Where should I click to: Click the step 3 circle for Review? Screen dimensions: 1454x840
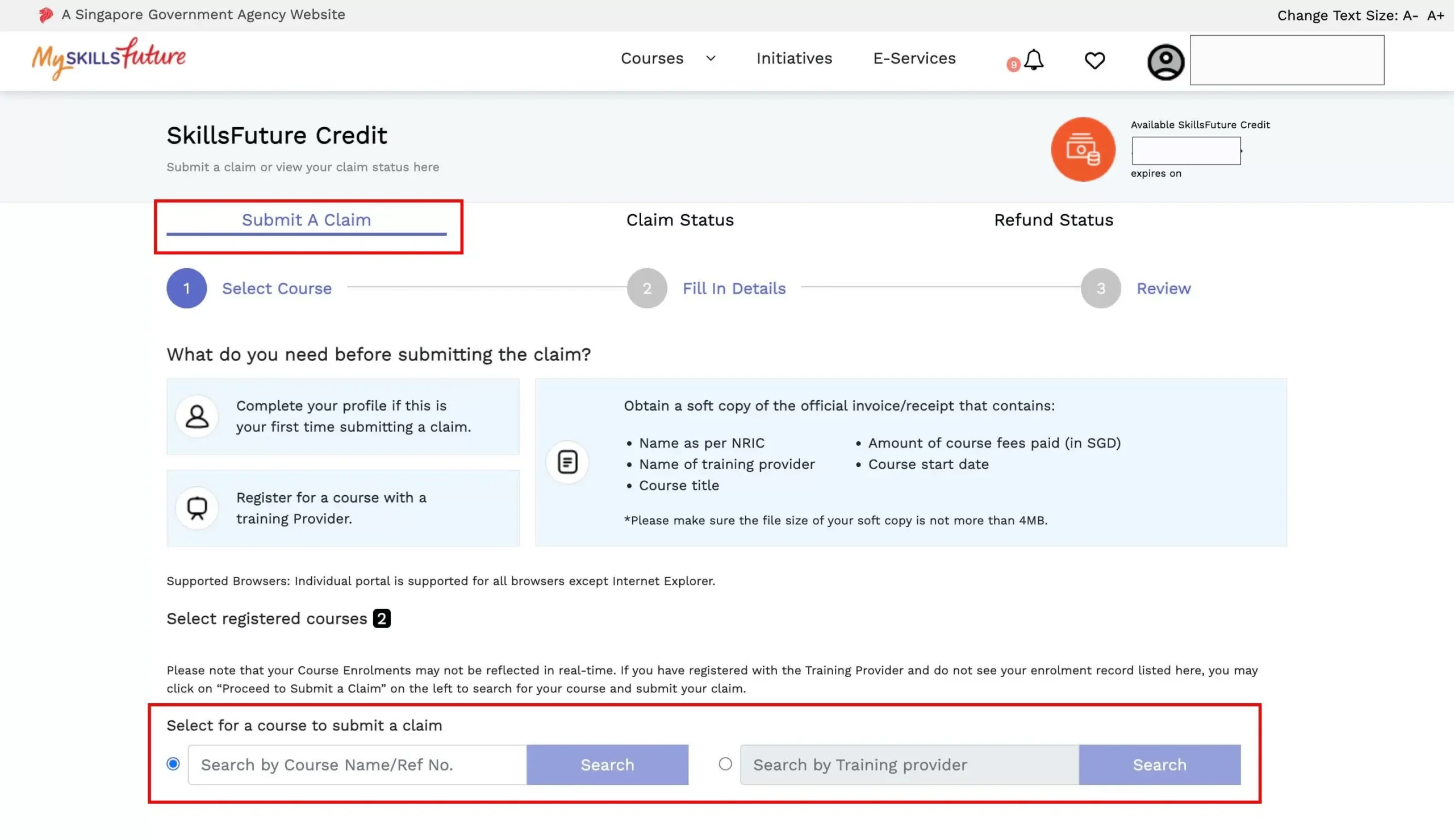tap(1101, 288)
